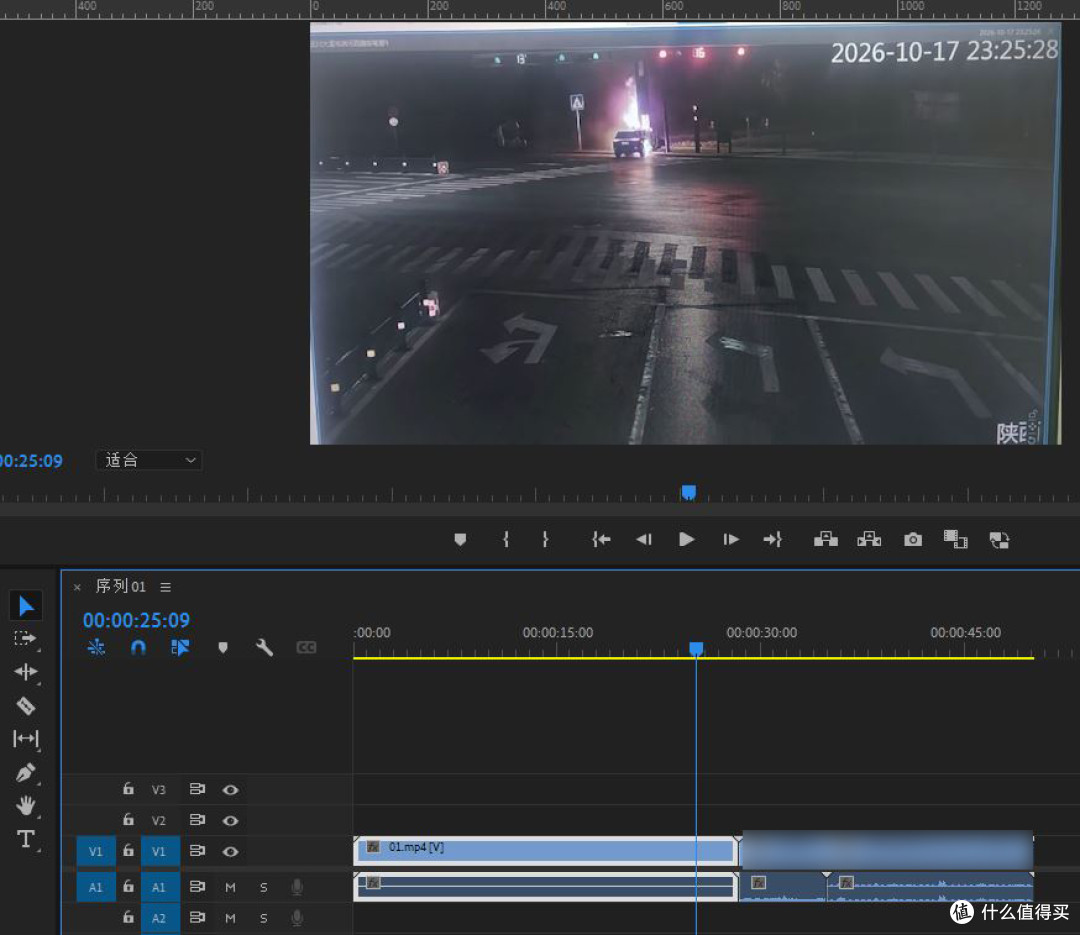
Task: Click the Mark In bracket button
Action: tap(506, 540)
